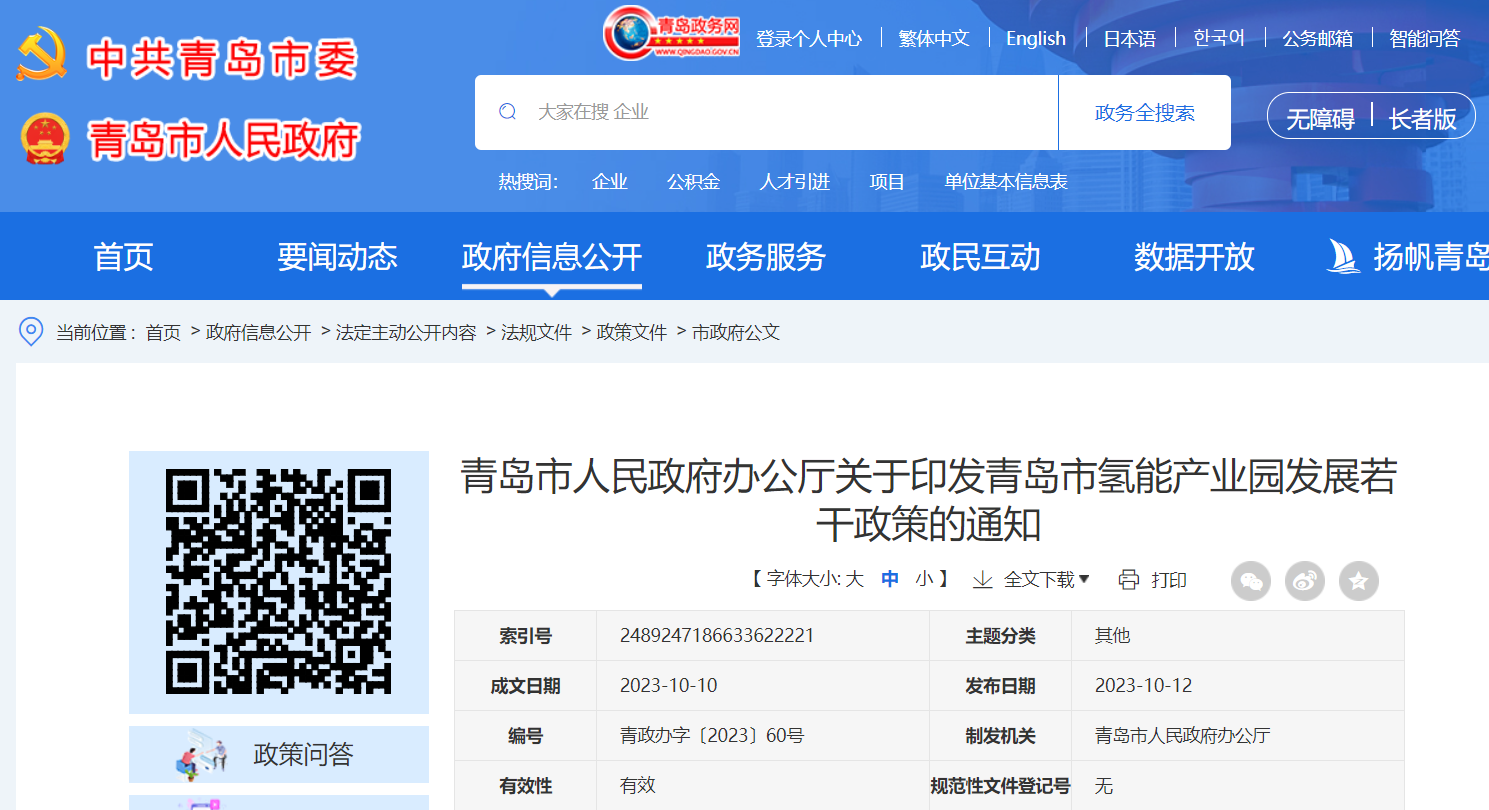Click 成文日期 value 2023-10-10
The width and height of the screenshot is (1489, 810).
click(x=669, y=686)
